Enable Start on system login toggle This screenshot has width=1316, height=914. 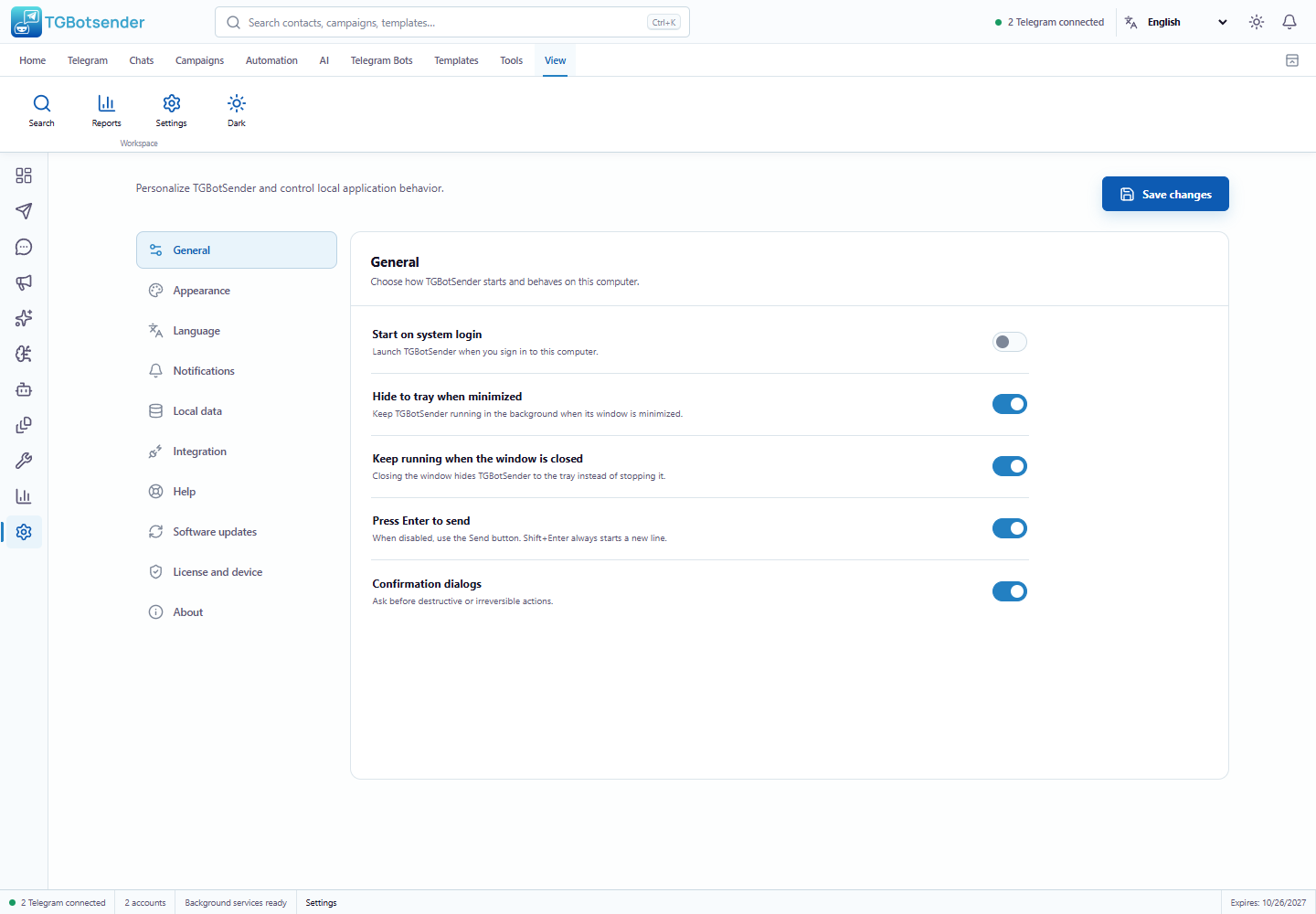[x=1010, y=342]
